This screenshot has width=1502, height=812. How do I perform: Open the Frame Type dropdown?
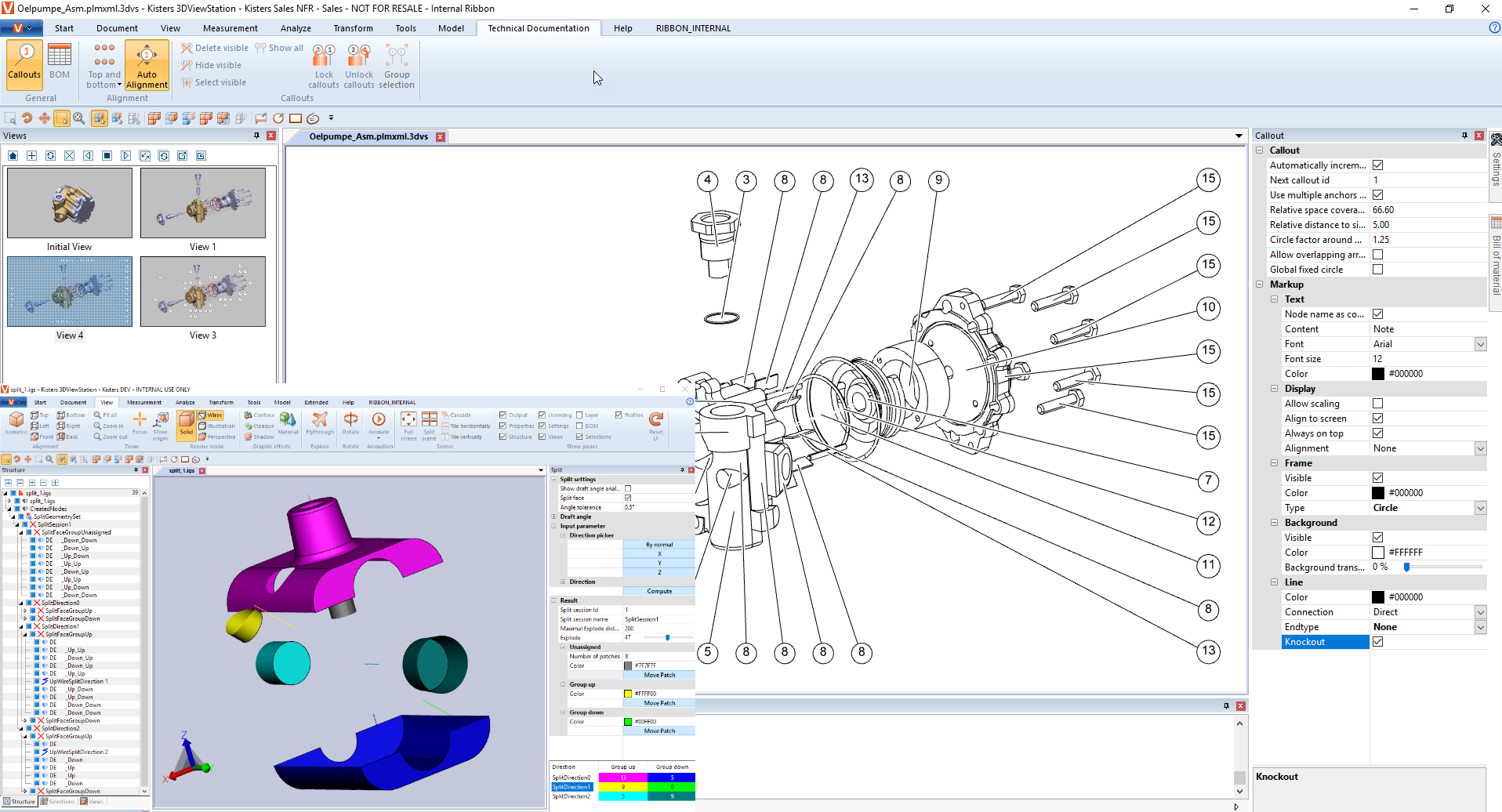click(x=1480, y=508)
